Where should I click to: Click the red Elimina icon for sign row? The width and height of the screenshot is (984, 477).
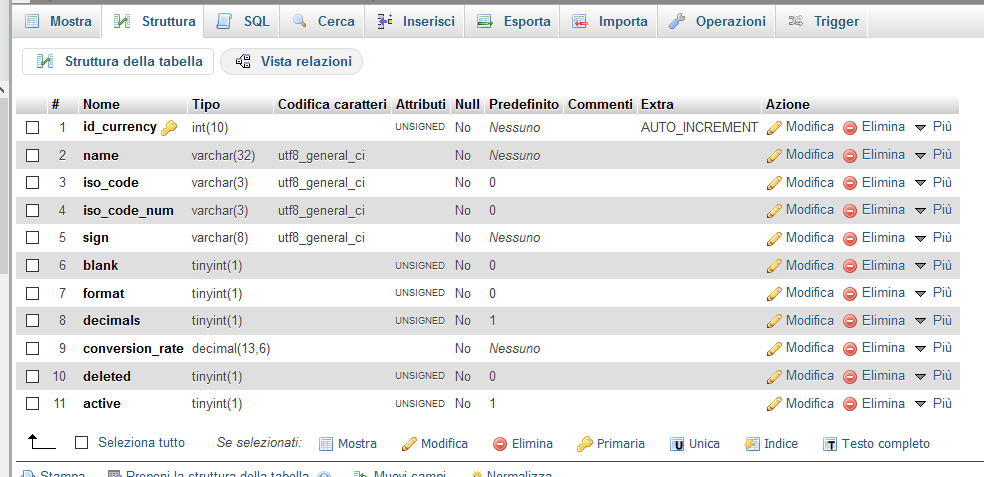(850, 238)
